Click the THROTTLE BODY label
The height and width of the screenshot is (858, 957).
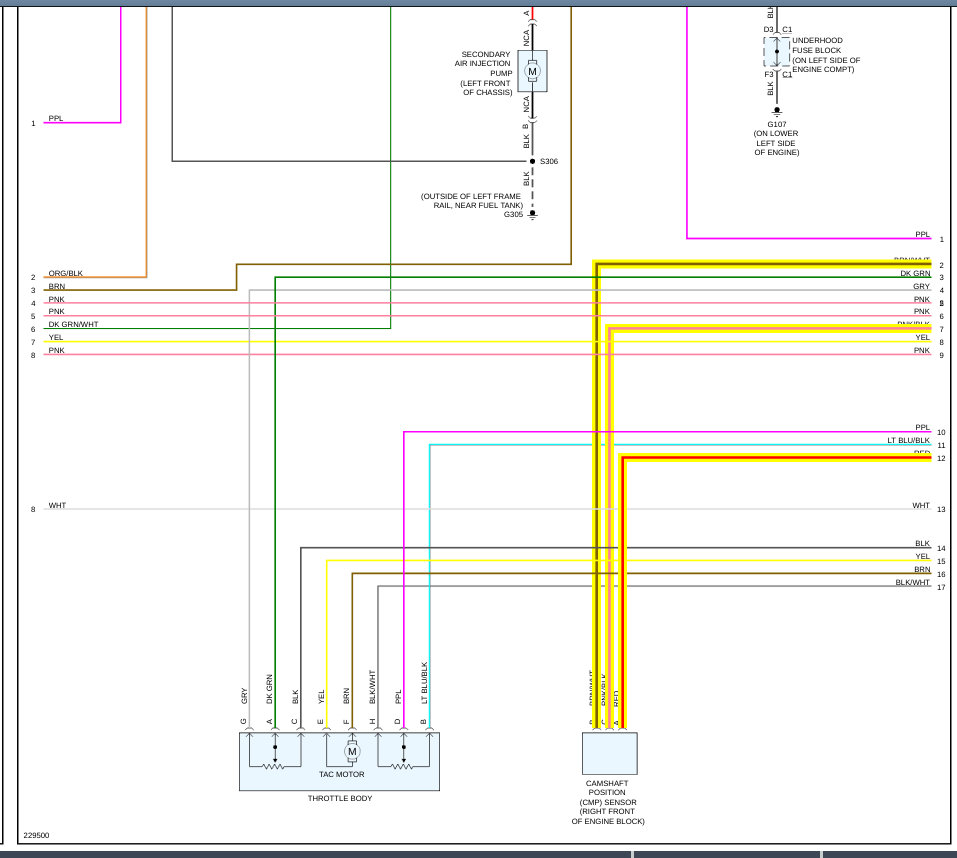point(340,798)
